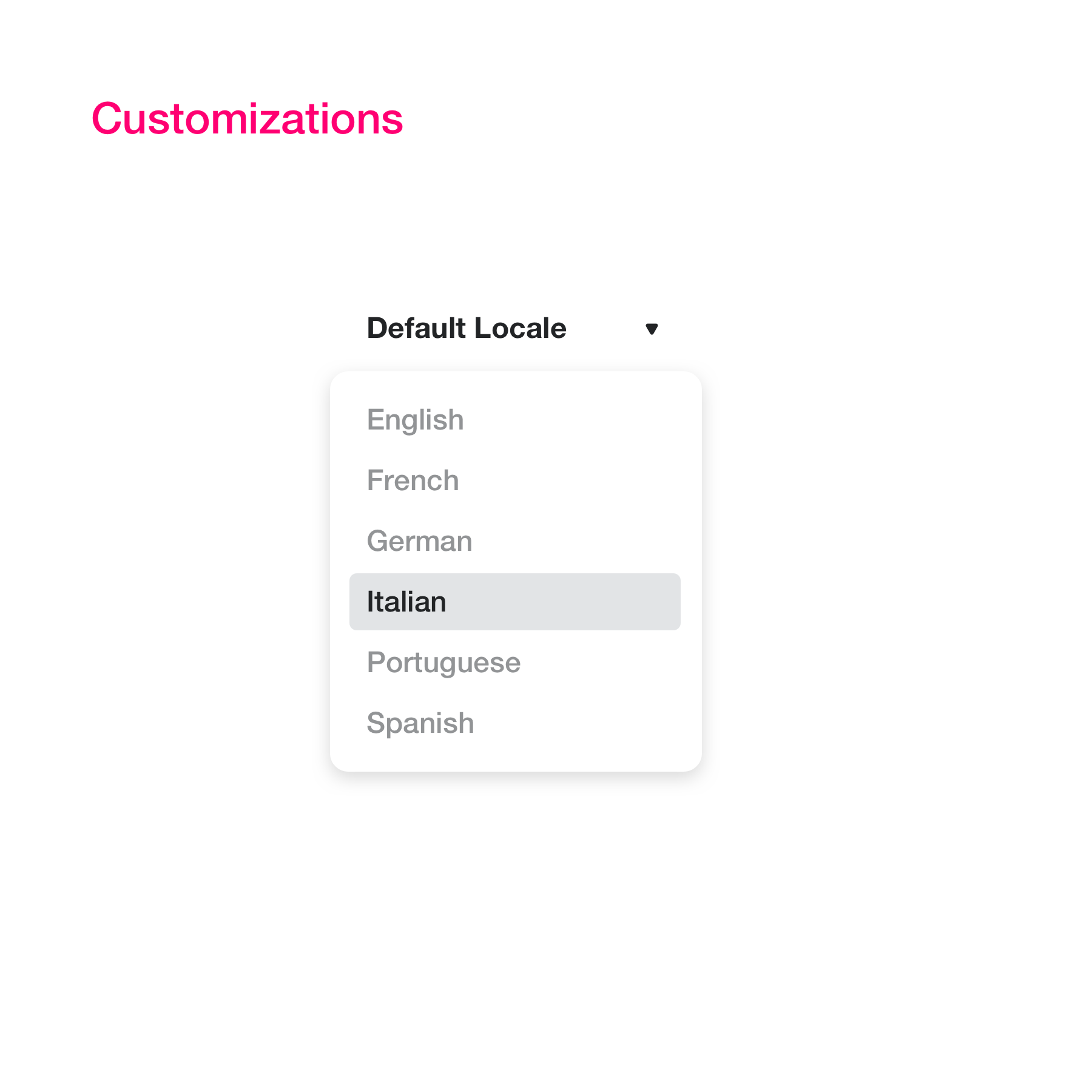
Task: Click the black downward triangle icon
Action: coord(652,329)
